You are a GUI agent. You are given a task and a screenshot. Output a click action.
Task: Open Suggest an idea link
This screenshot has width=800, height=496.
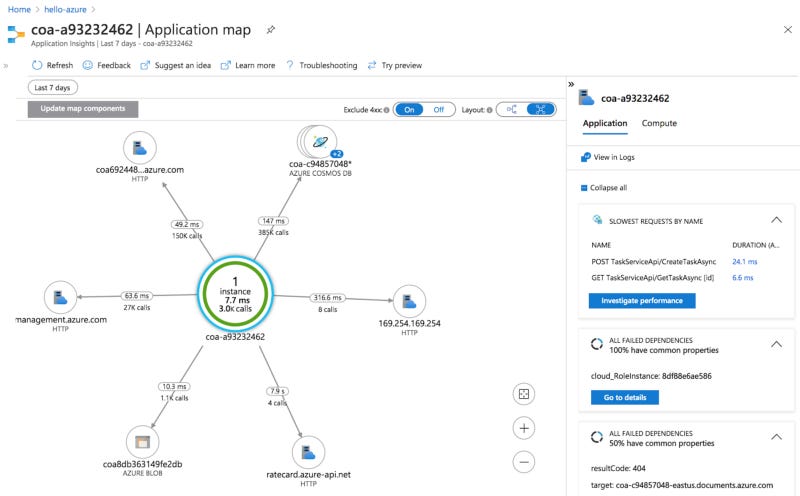(176, 65)
